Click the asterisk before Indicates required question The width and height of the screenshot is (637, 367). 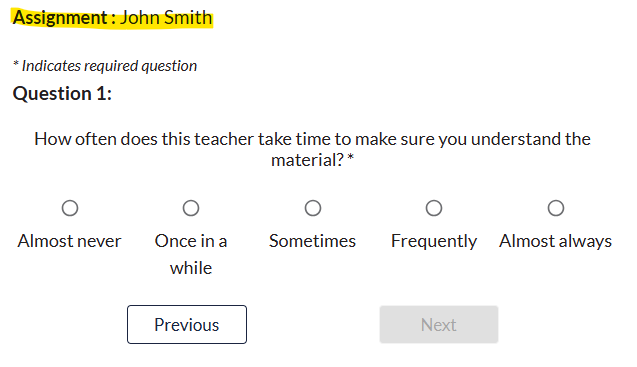pyautogui.click(x=16, y=64)
